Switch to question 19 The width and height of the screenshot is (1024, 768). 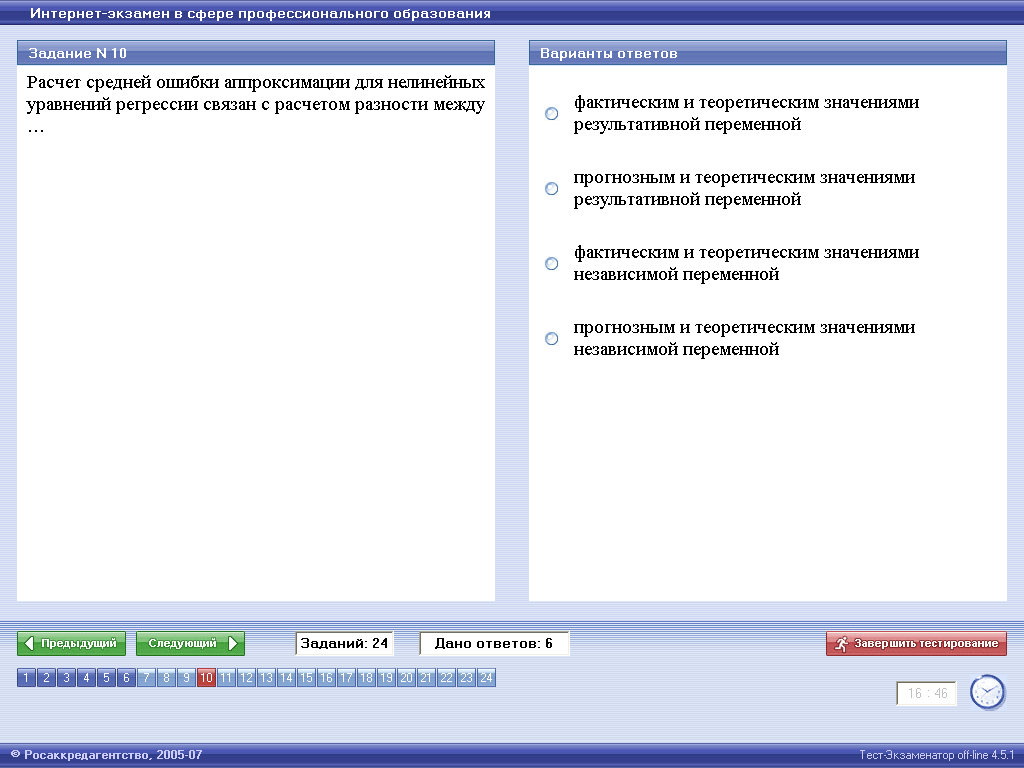pyautogui.click(x=387, y=678)
